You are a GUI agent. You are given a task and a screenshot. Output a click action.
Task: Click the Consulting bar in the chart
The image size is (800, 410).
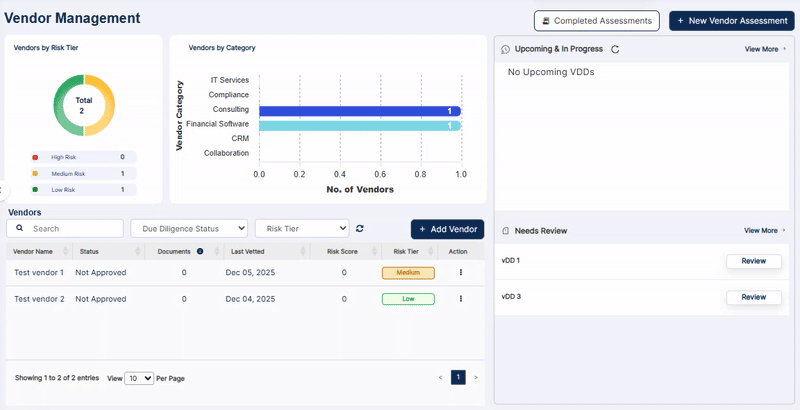[x=360, y=111]
